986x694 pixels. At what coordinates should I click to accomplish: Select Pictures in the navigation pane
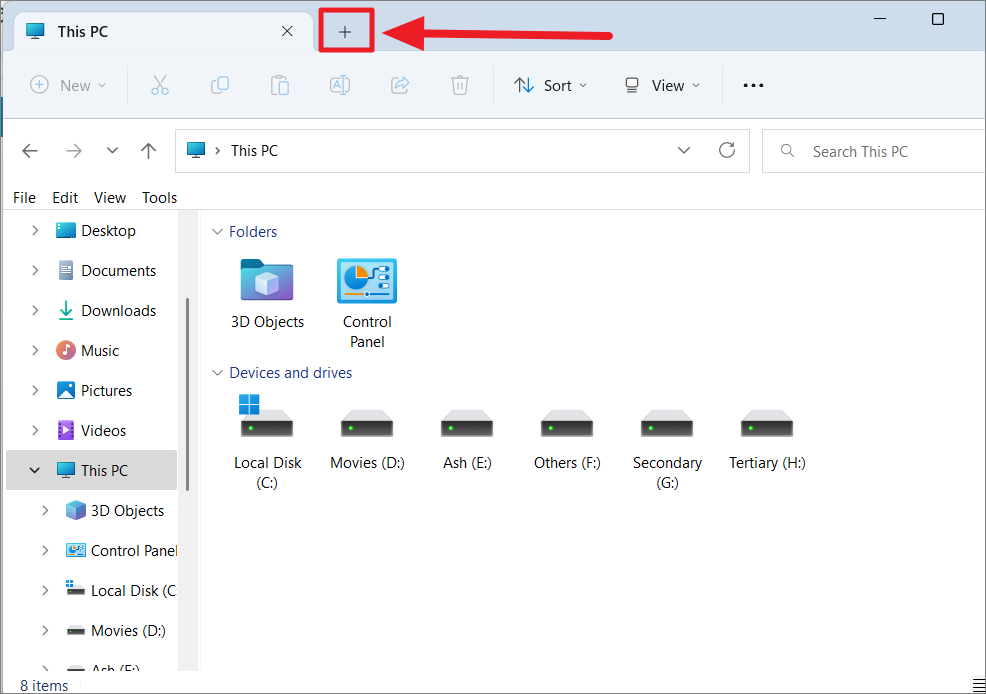106,390
